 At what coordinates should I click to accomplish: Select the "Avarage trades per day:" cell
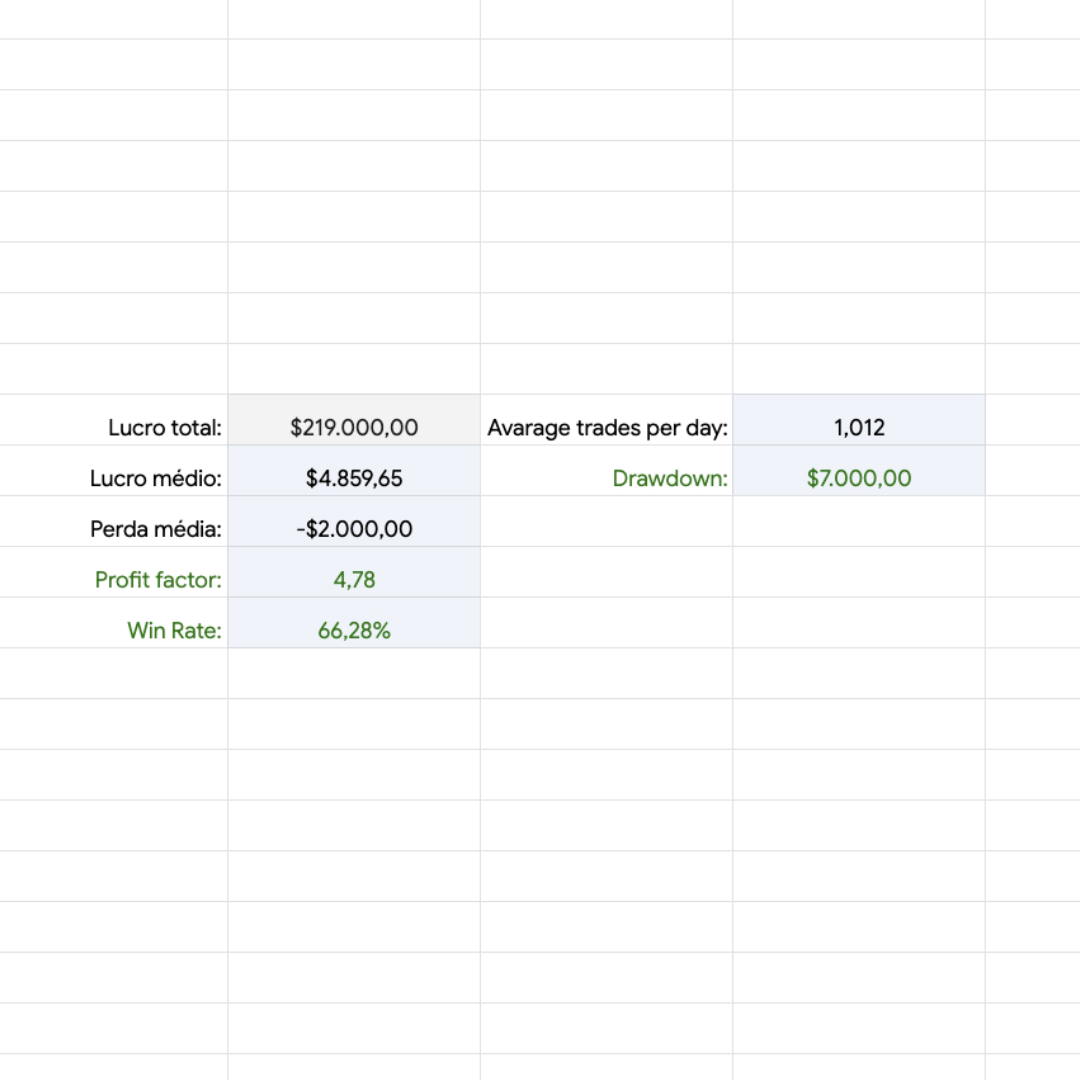tap(607, 428)
